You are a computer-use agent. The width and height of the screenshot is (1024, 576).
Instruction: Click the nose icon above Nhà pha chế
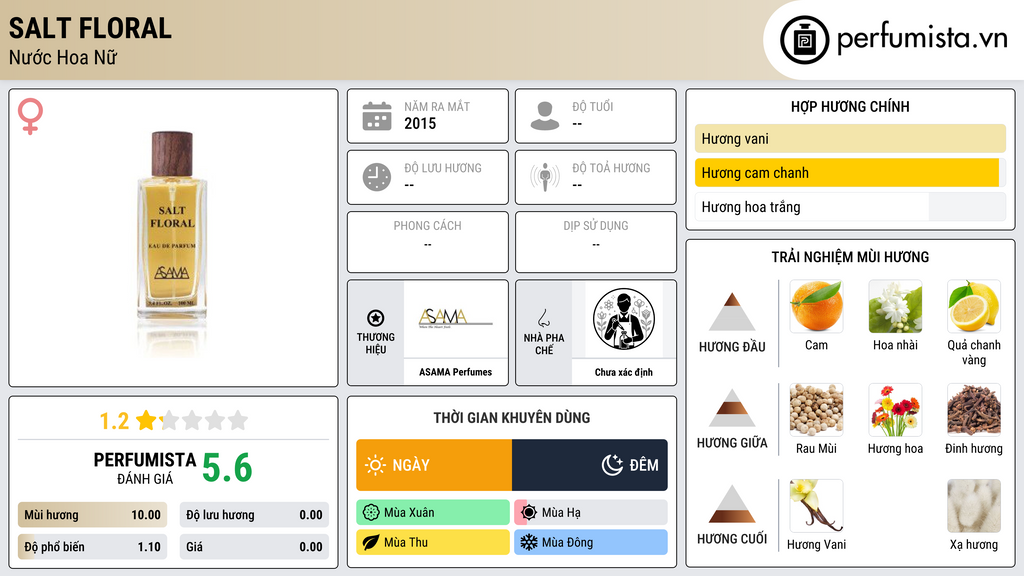coord(543,318)
